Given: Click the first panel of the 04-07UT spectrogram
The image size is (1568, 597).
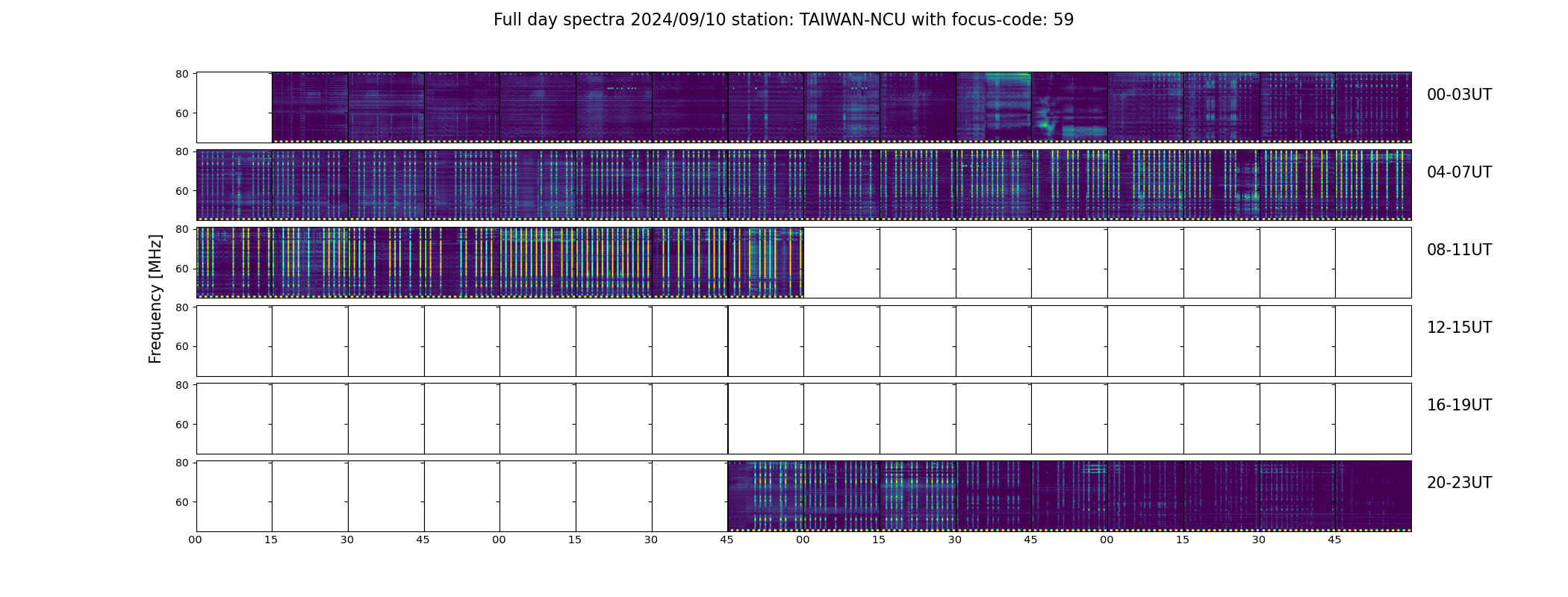Looking at the screenshot, I should pos(234,185).
